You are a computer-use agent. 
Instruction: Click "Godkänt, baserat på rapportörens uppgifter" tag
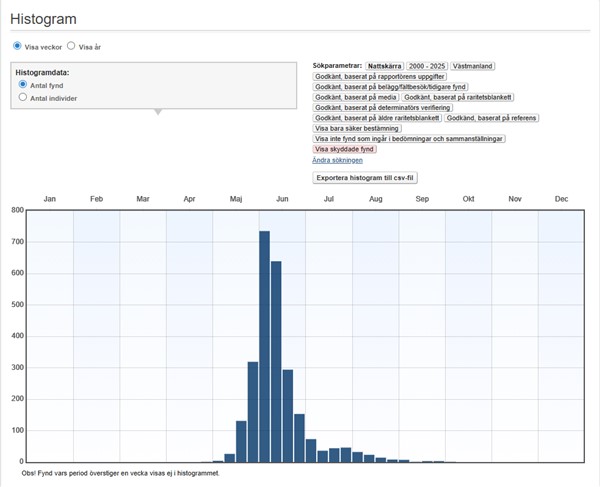pyautogui.click(x=380, y=76)
